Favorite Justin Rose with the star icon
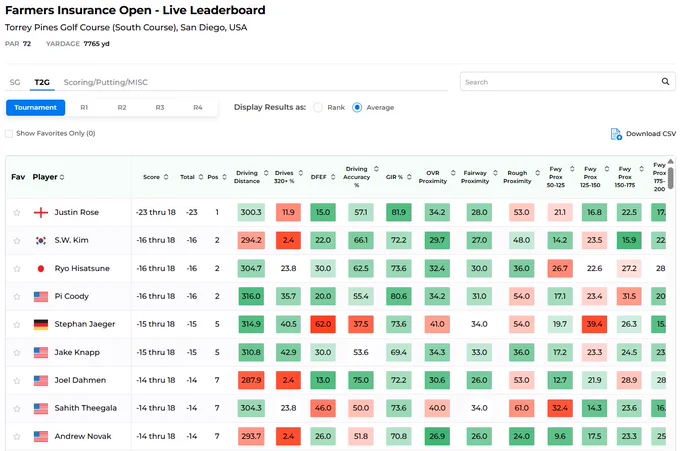680x451 pixels. point(16,212)
